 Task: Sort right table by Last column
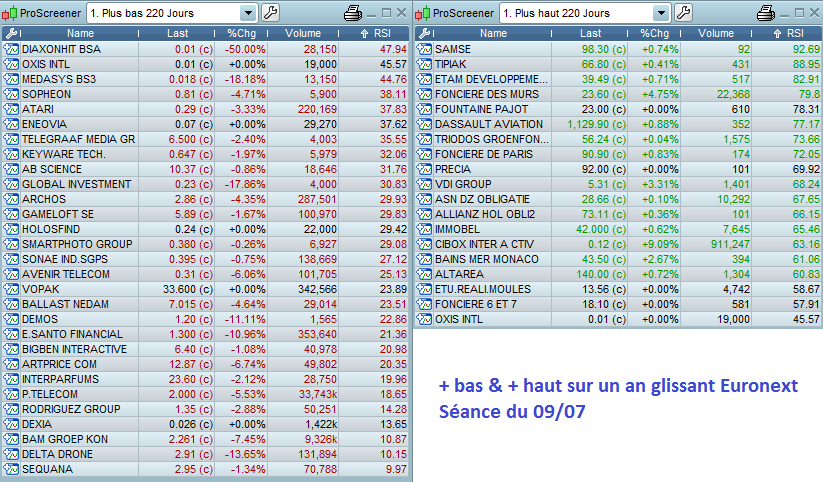tap(590, 34)
